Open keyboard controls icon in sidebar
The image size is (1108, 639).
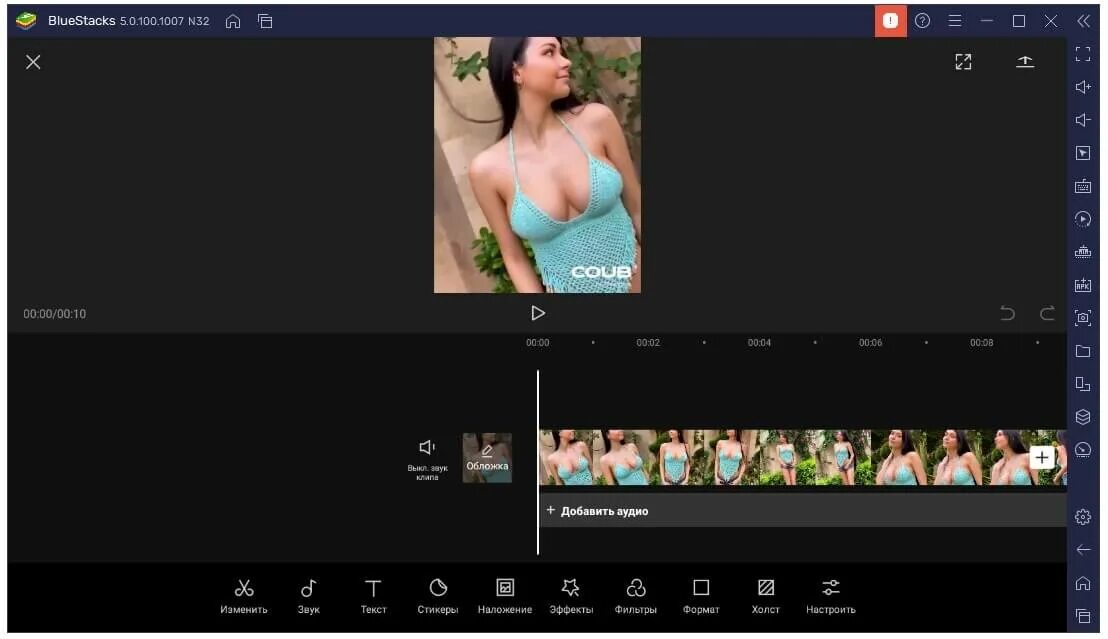click(x=1083, y=187)
